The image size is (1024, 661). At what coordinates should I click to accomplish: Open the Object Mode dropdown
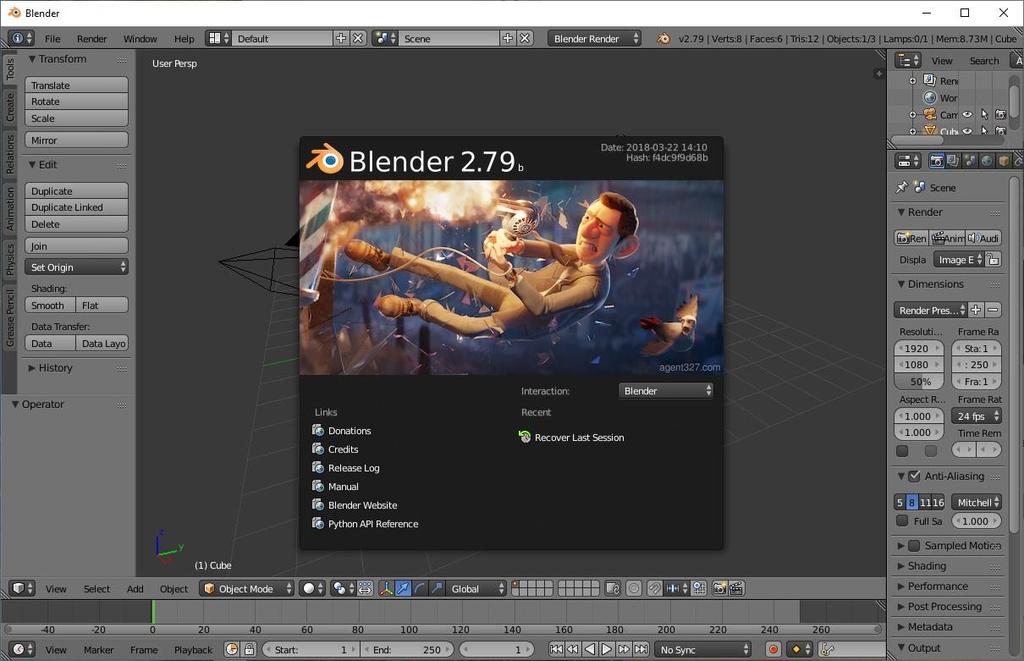[247, 588]
